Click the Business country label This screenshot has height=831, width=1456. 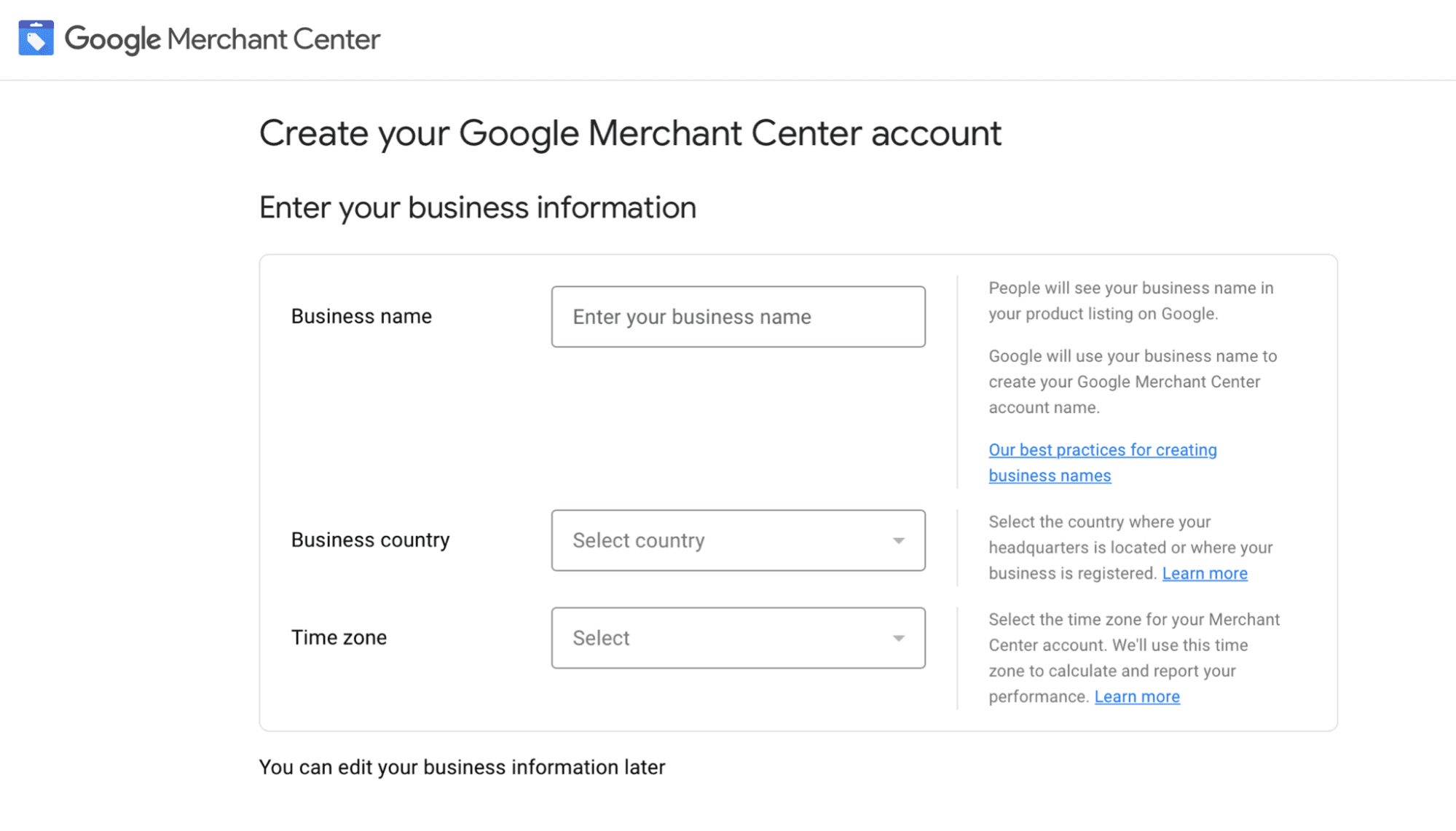pos(371,540)
